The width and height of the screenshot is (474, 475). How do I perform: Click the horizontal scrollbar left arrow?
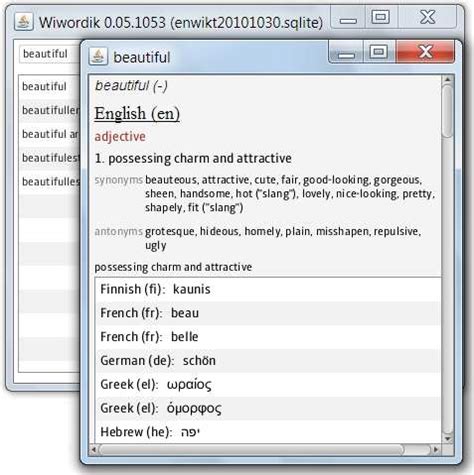(x=94, y=450)
